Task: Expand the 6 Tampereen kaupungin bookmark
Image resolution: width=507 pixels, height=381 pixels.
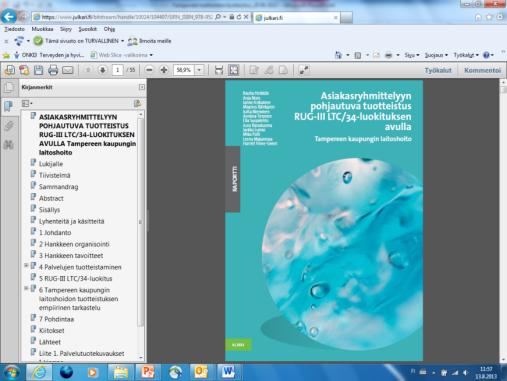Action: 26,288
